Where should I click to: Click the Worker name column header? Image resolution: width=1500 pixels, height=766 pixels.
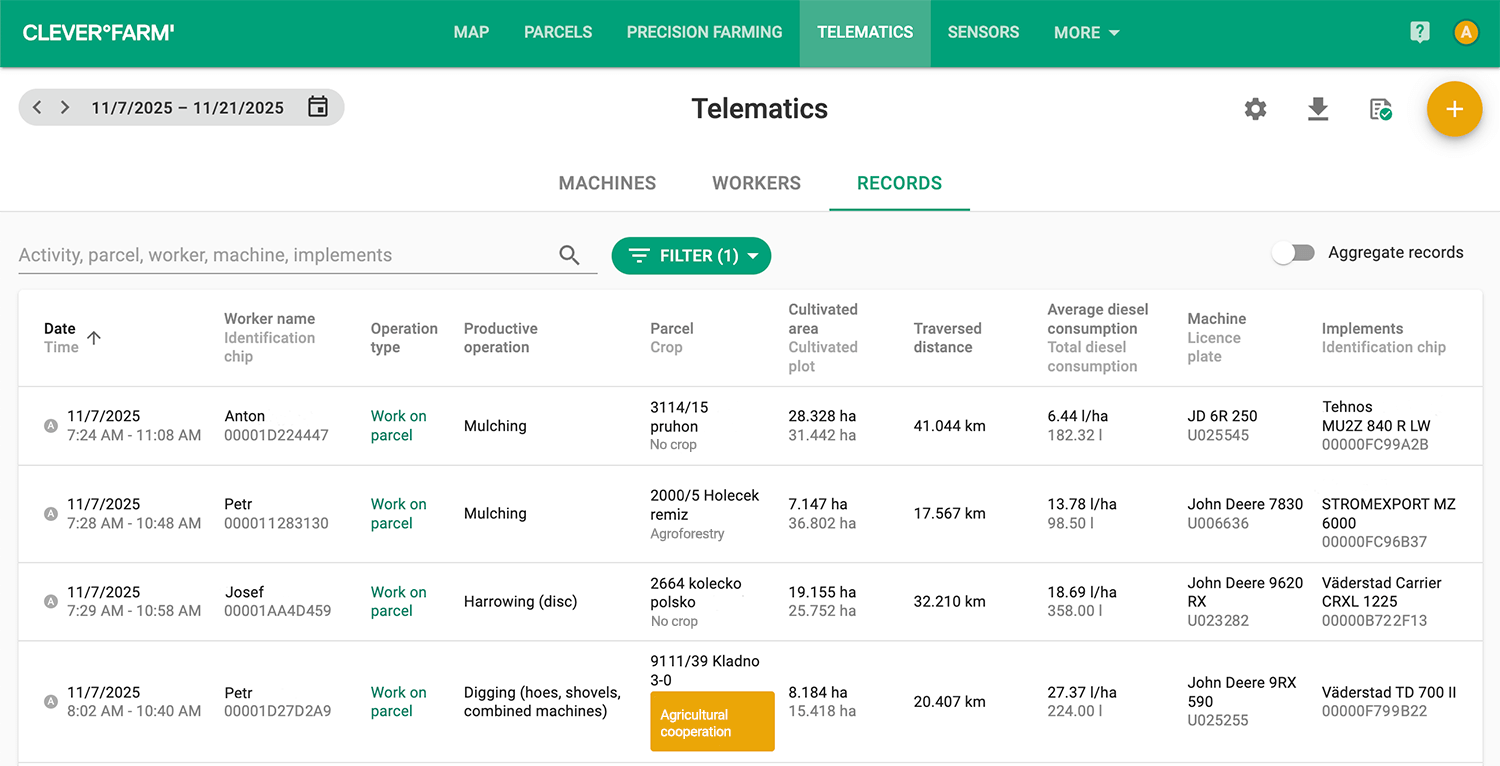[x=269, y=319]
